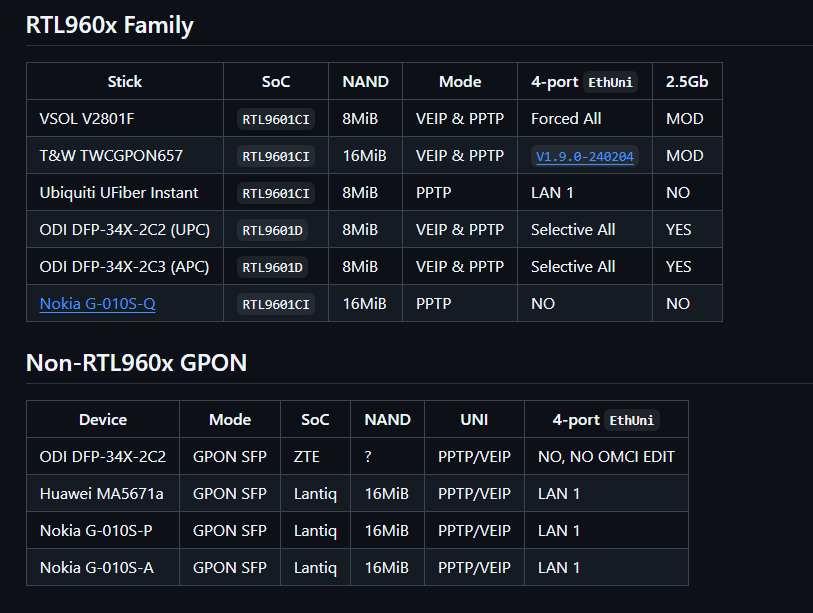Click the Huawei MA5671a cell

(103, 493)
